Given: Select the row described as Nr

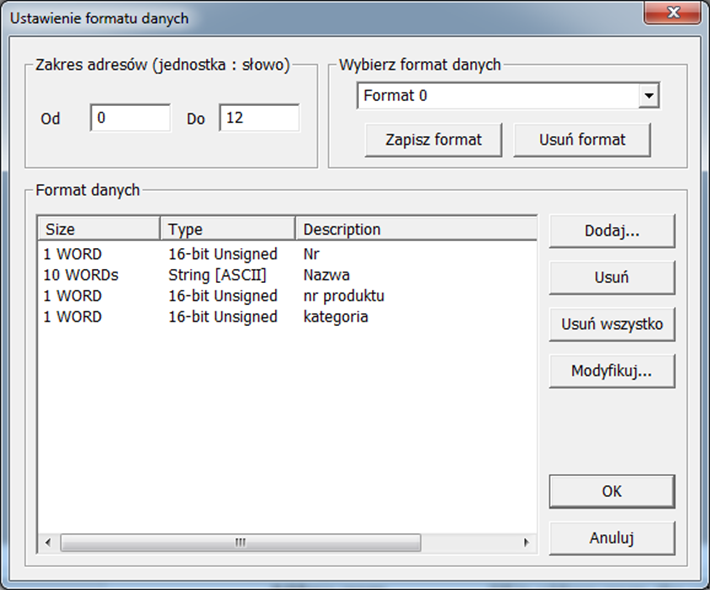Looking at the screenshot, I should [x=288, y=254].
